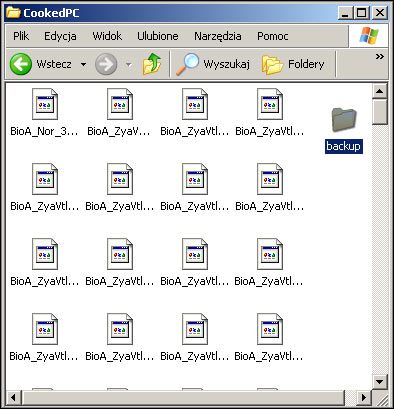Show hidden toolbar items chevron
The height and width of the screenshot is (409, 394).
pos(380,56)
